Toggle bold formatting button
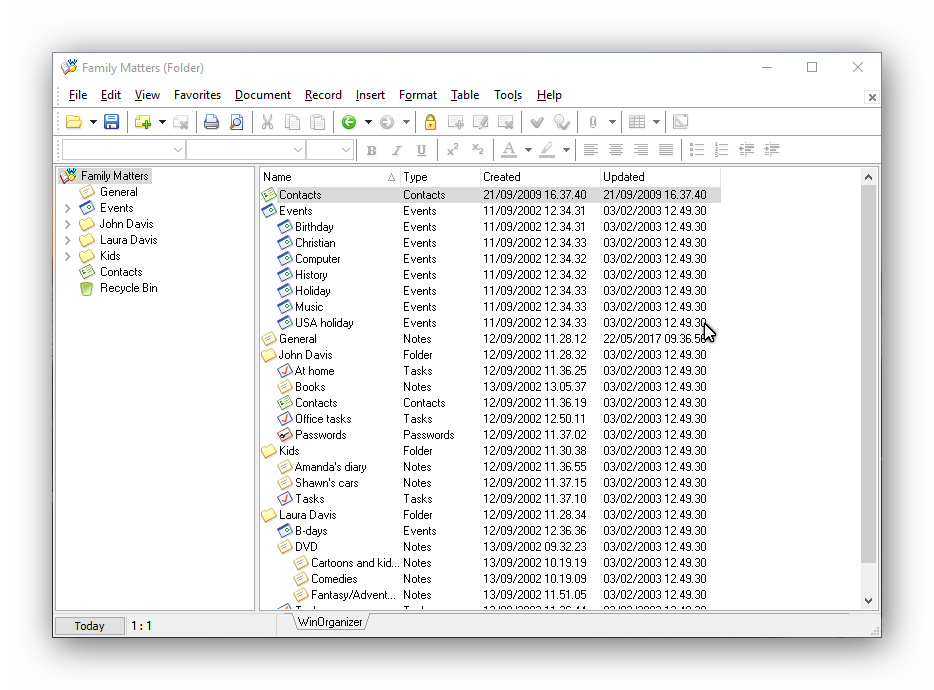 [372, 150]
